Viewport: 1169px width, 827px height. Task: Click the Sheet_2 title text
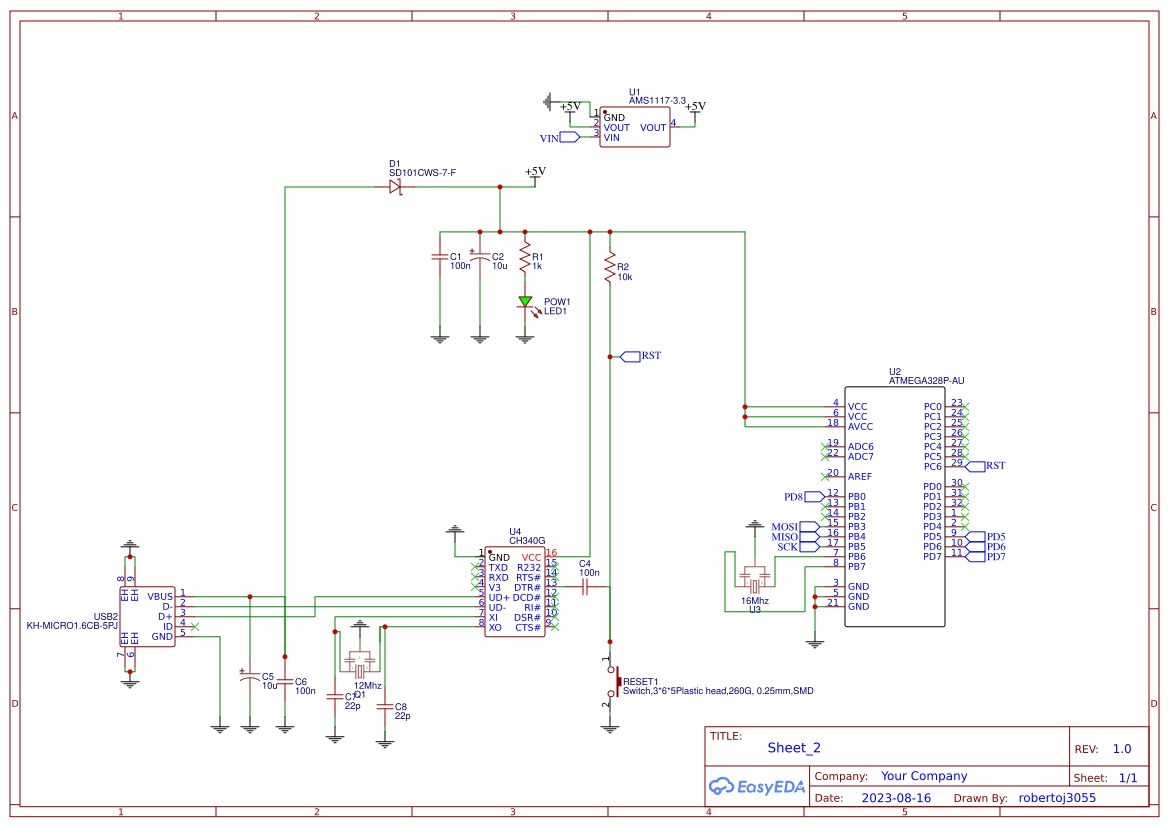792,747
